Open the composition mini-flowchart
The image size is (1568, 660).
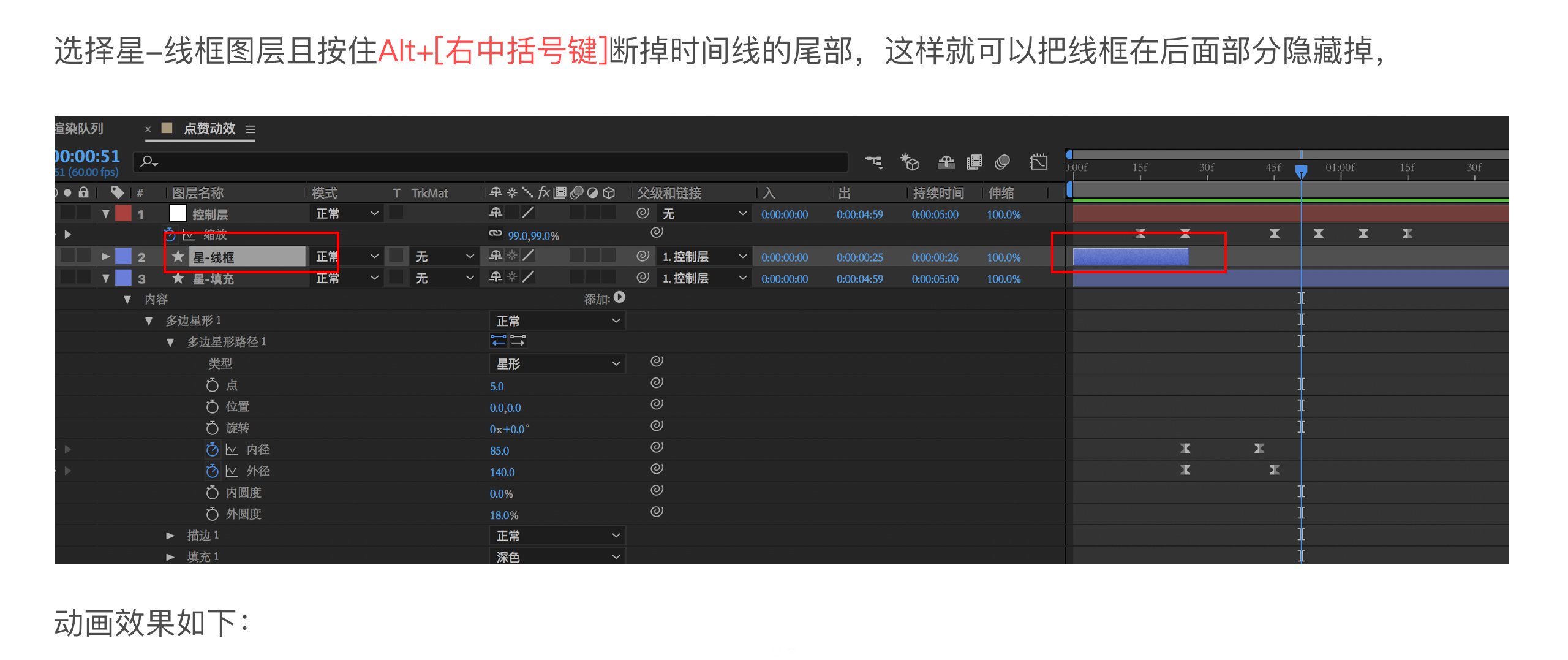[x=873, y=162]
